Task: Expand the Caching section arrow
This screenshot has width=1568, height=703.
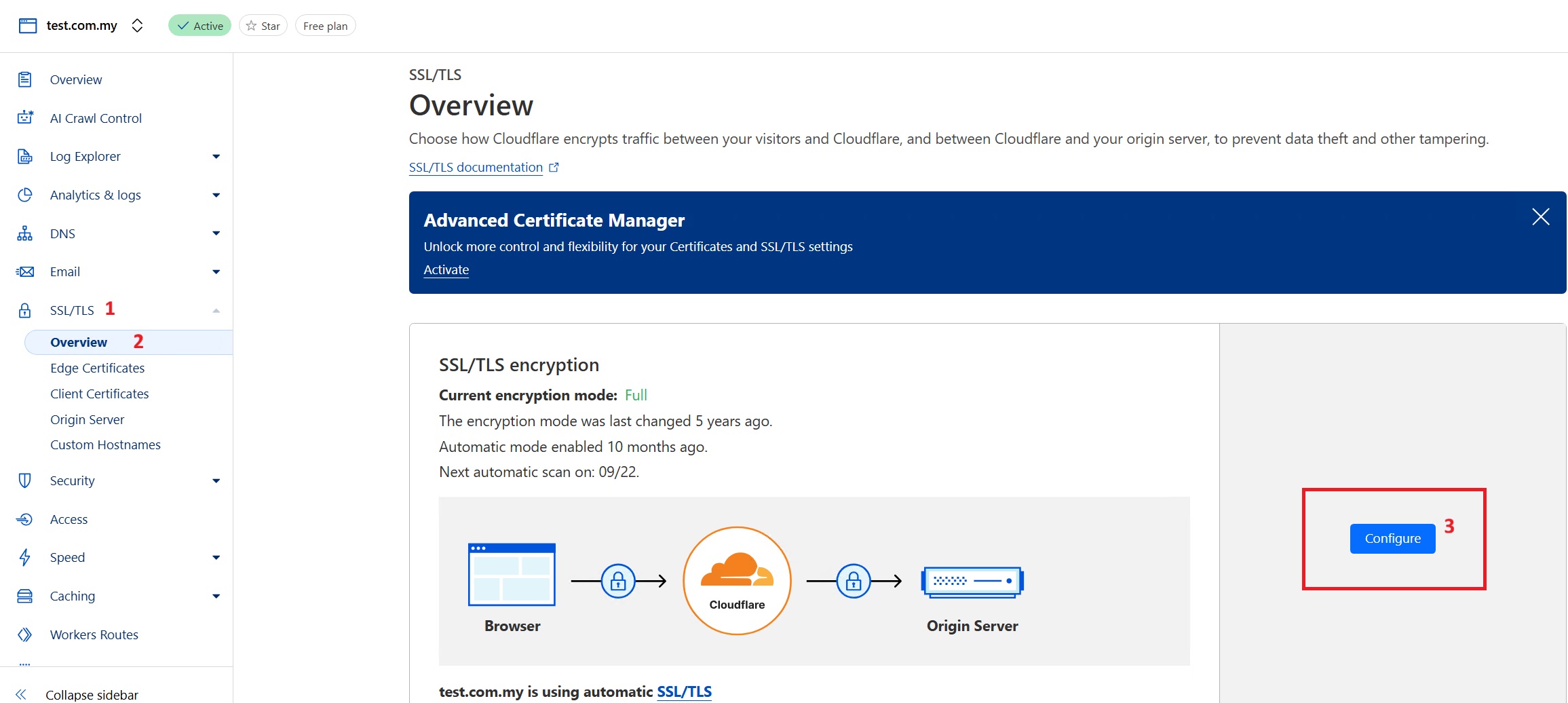Action: [x=216, y=596]
